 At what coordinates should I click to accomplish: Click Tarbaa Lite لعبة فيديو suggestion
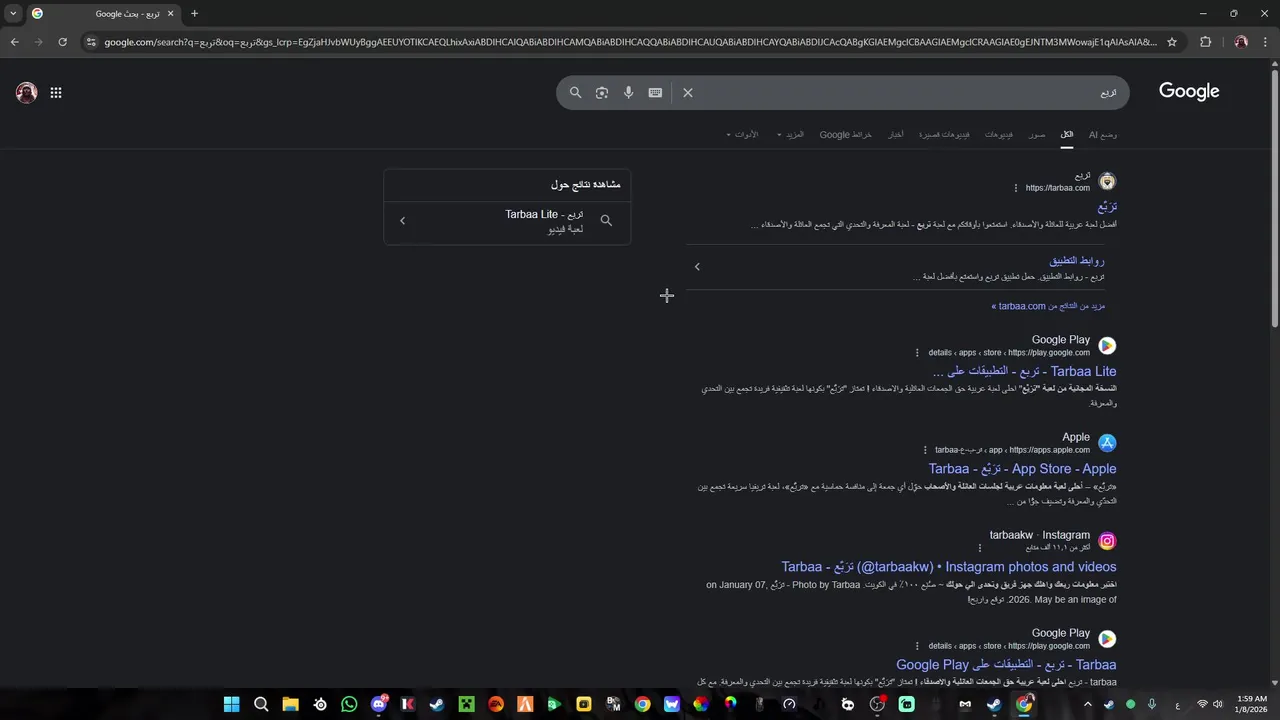(x=507, y=221)
